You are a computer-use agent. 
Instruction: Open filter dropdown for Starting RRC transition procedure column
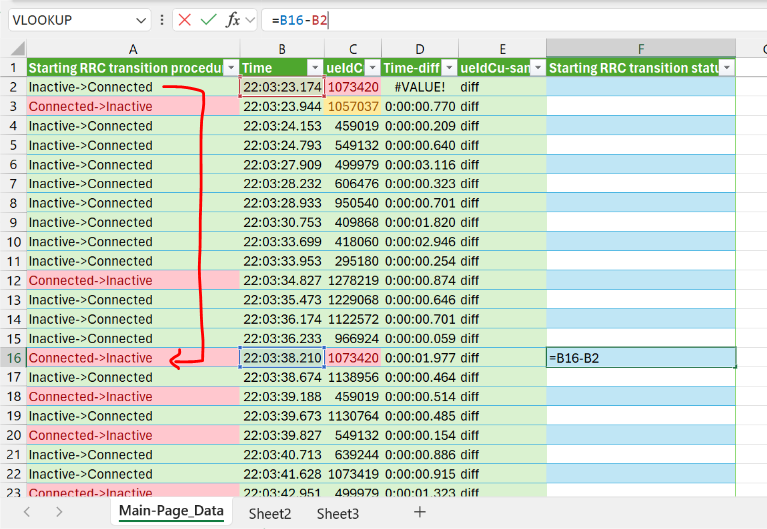tap(231, 68)
